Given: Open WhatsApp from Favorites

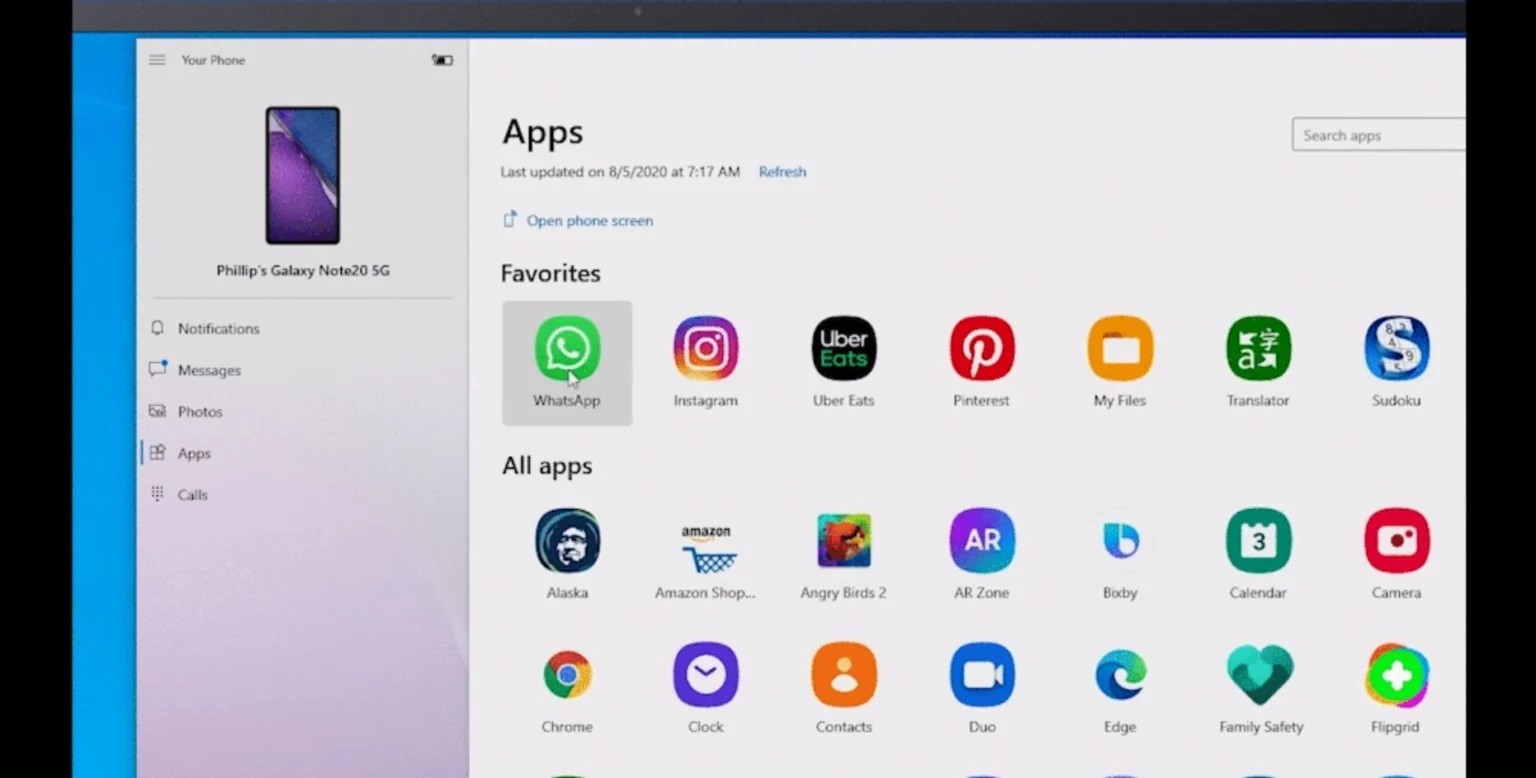Looking at the screenshot, I should (x=567, y=363).
